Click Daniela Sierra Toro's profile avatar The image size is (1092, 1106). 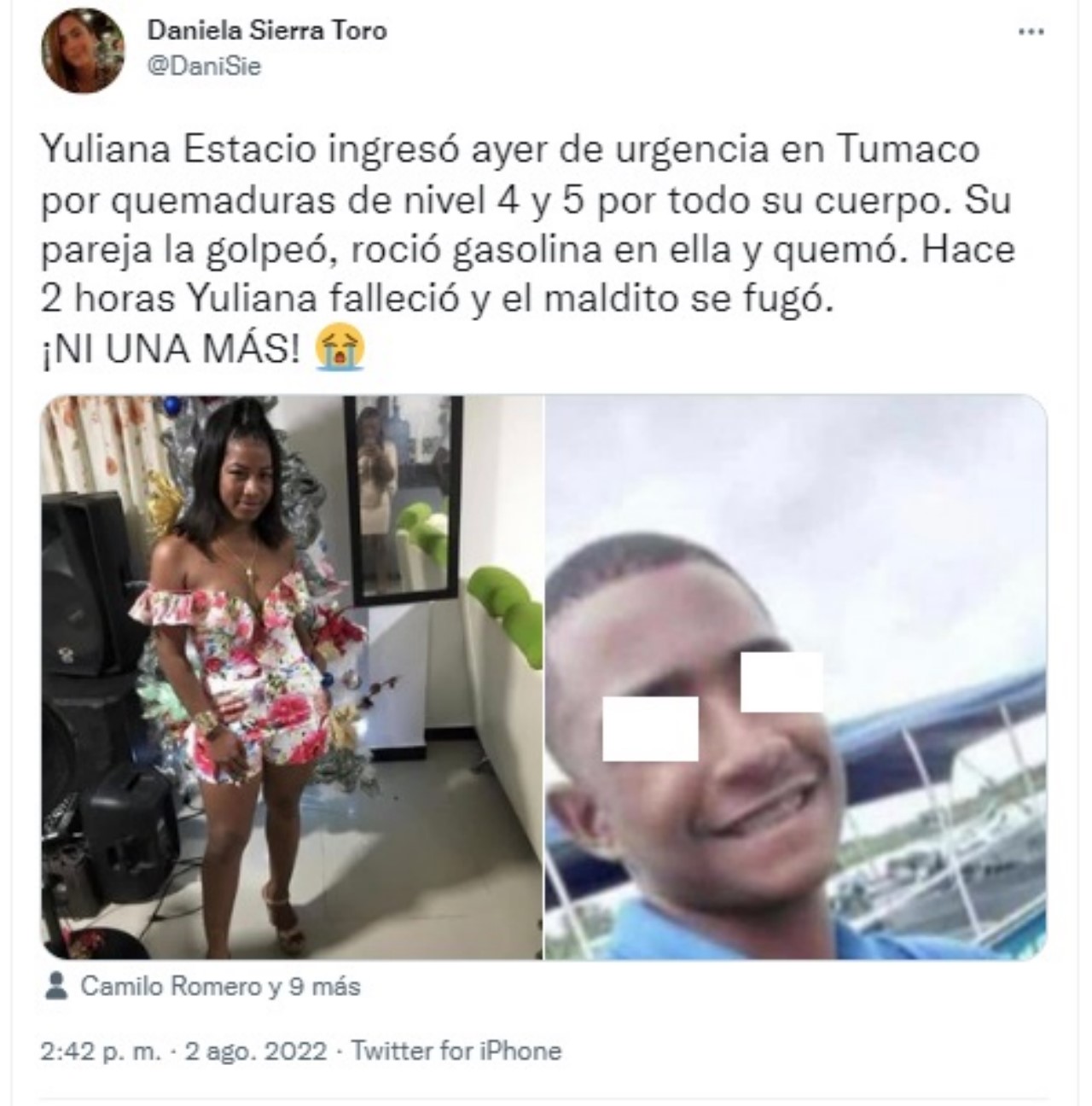point(84,51)
